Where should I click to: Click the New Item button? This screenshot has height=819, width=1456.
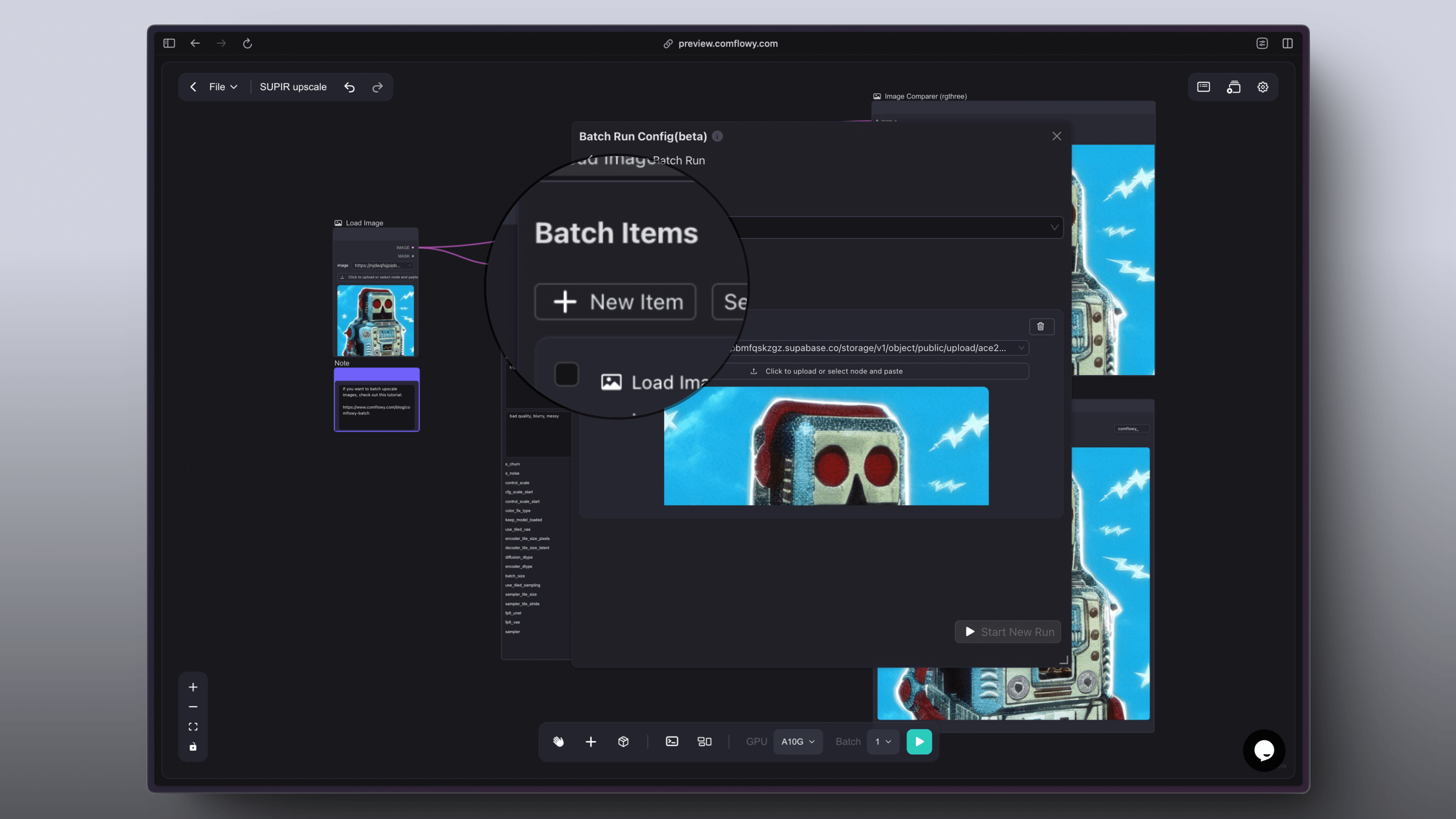point(615,302)
